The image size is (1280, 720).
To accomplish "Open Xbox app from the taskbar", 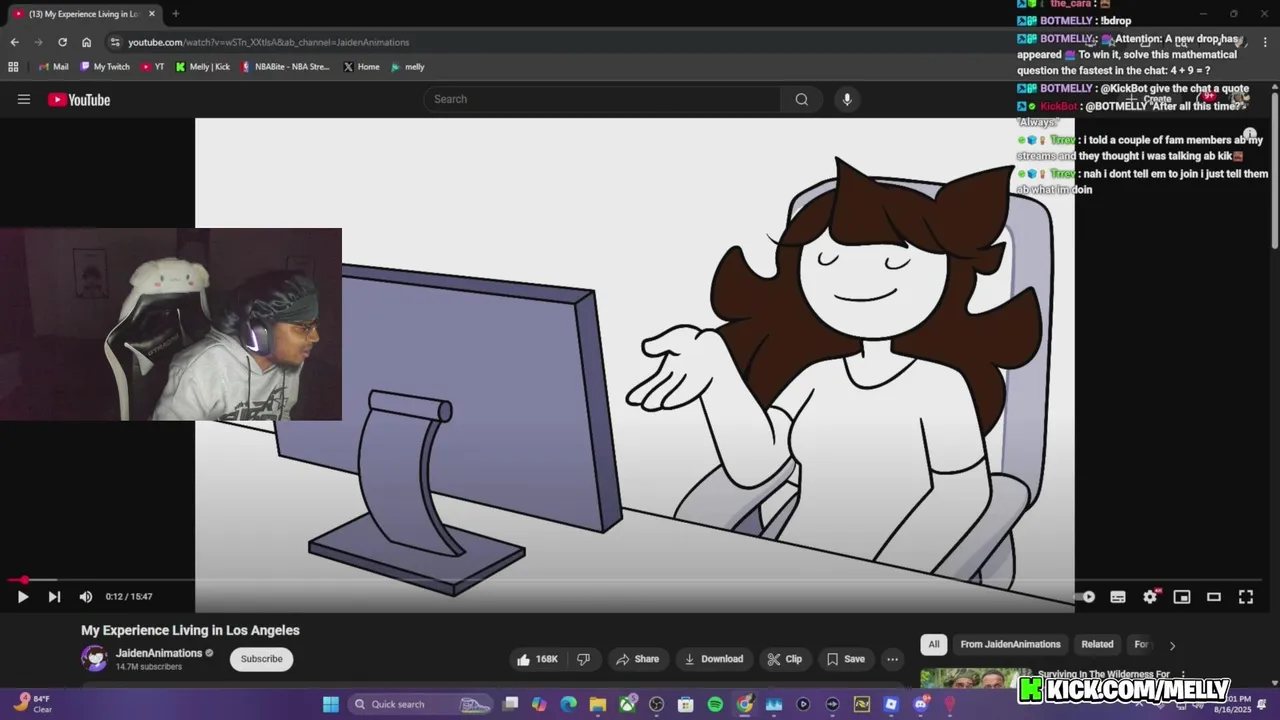I will point(627,704).
